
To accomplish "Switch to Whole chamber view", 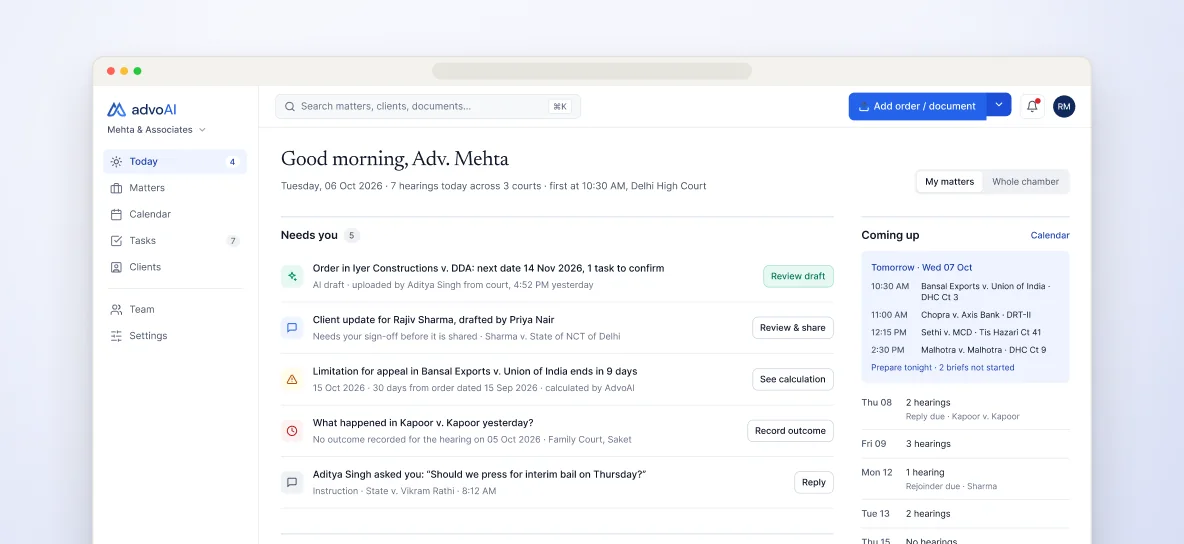I will tap(1025, 182).
